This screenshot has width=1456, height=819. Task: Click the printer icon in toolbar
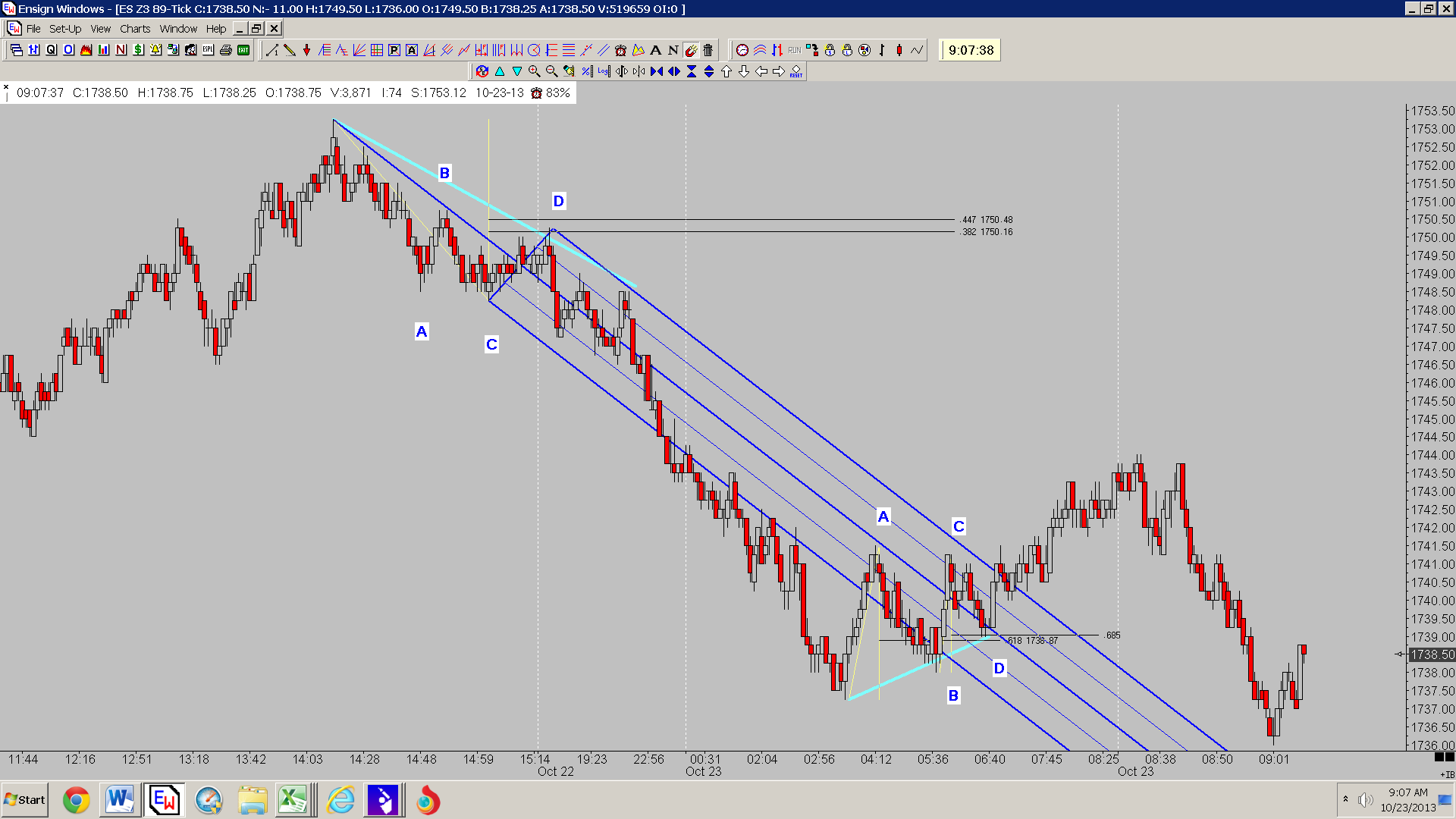(225, 50)
